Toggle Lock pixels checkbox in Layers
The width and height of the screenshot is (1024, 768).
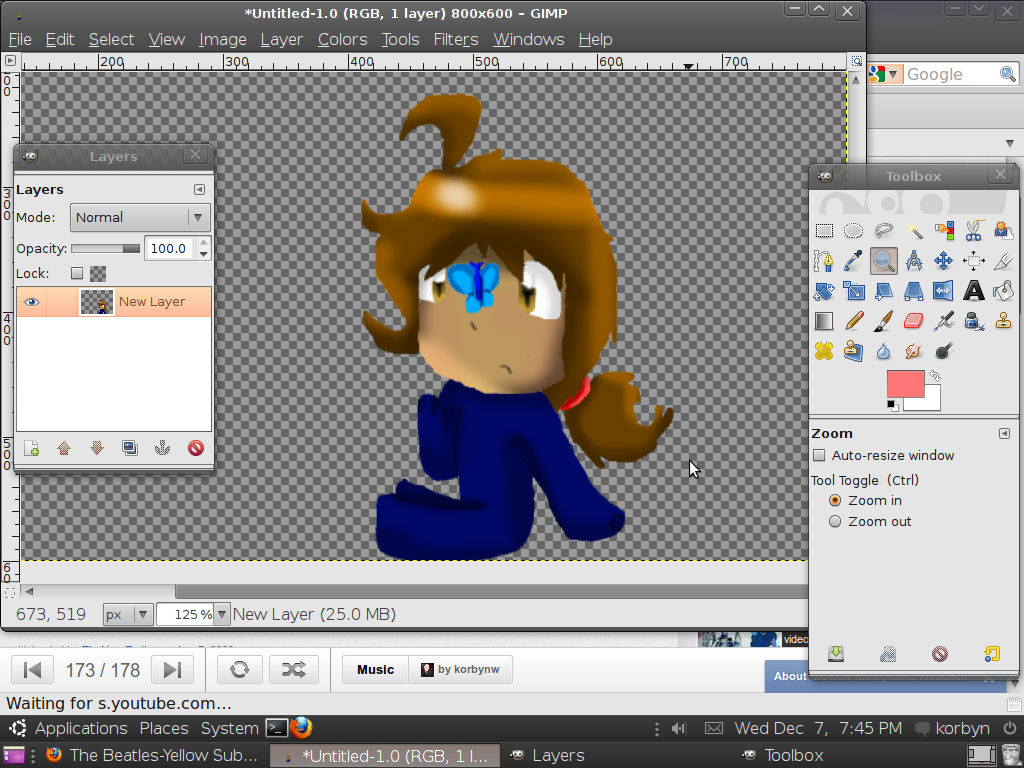[77, 273]
